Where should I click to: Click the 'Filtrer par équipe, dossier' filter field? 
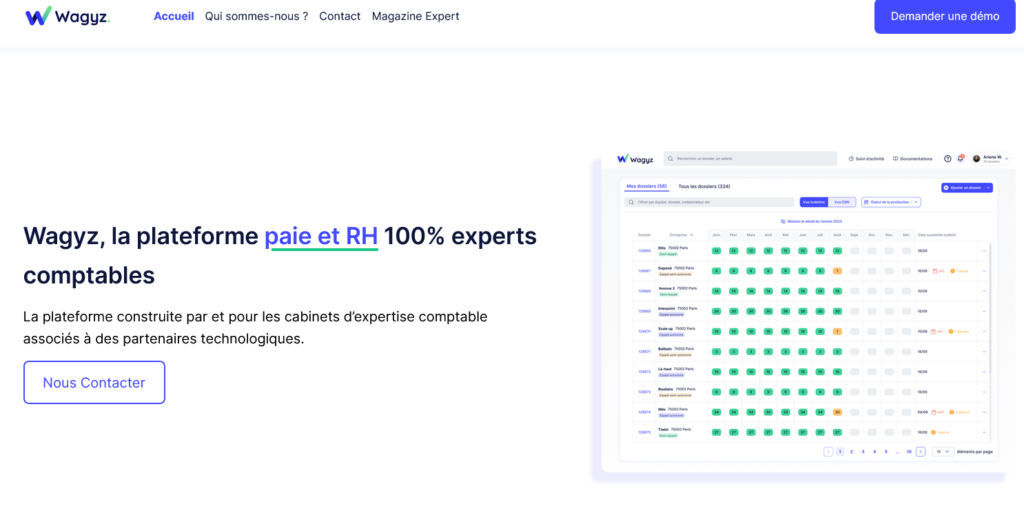coord(709,202)
